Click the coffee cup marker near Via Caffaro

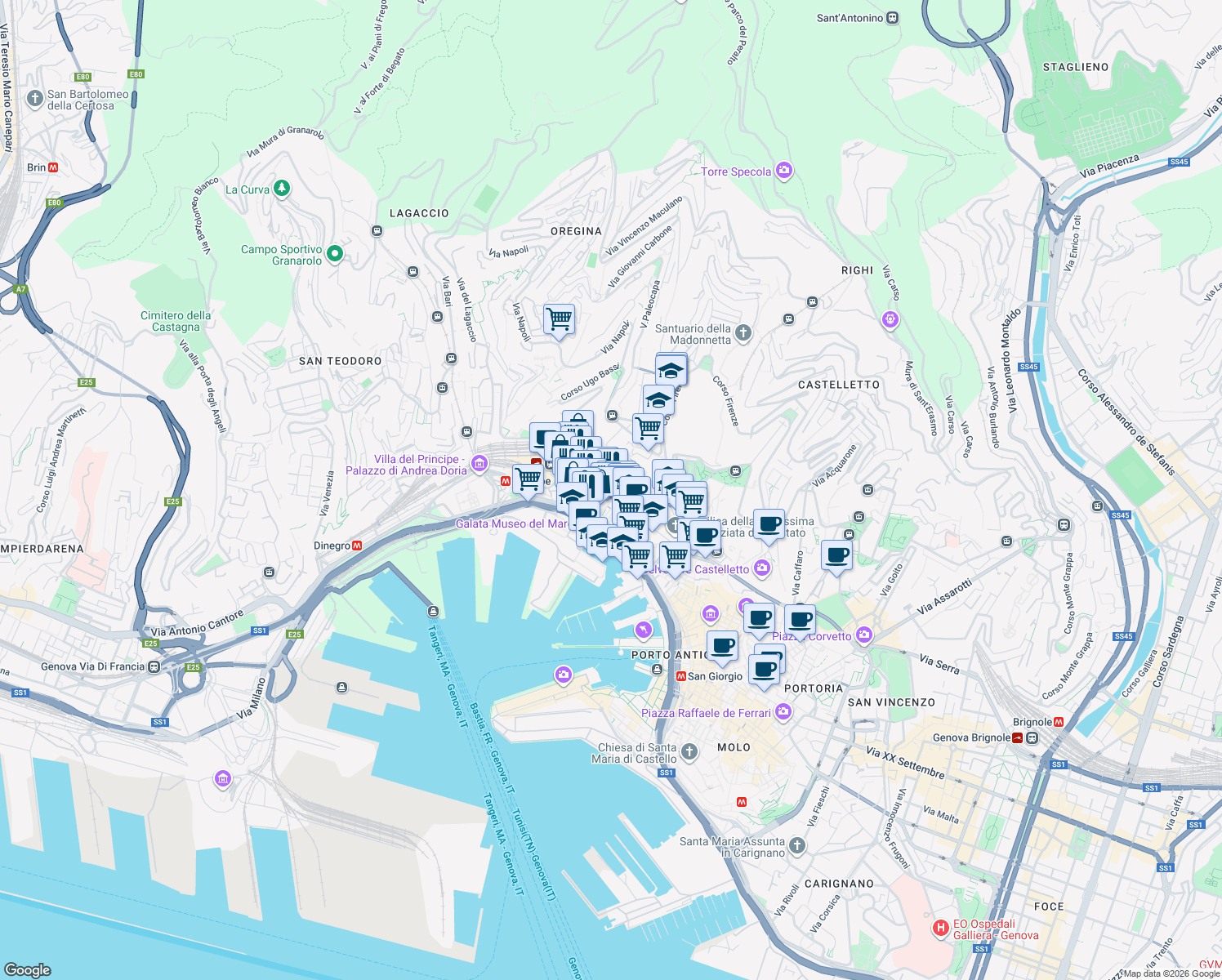(836, 556)
